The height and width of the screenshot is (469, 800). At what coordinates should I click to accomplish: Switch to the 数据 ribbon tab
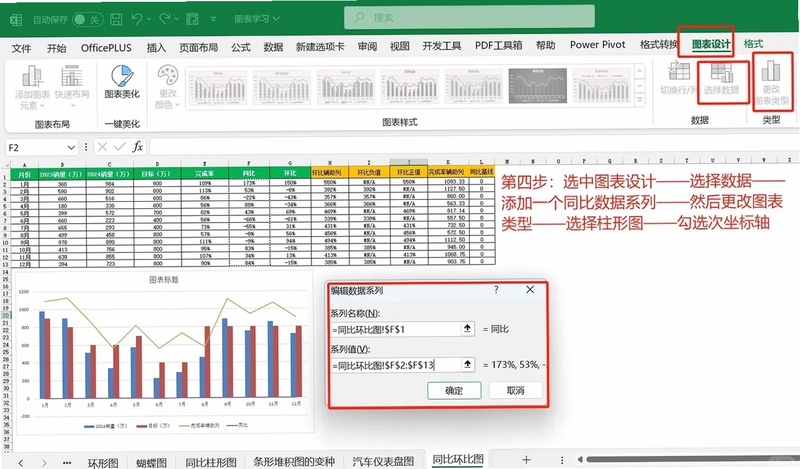[x=273, y=47]
